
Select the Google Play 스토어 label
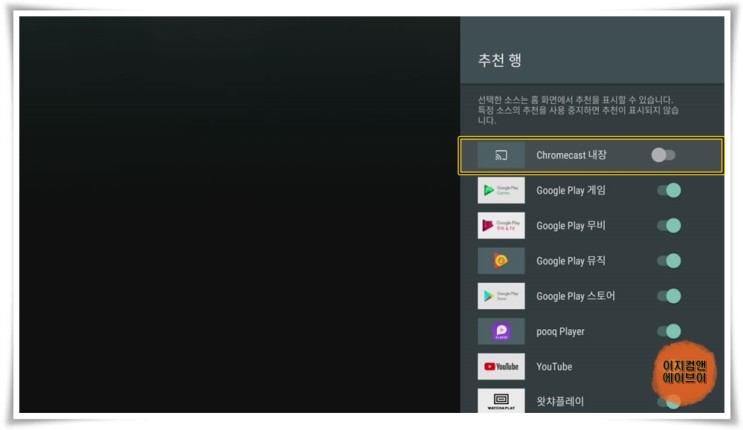[x=575, y=296]
